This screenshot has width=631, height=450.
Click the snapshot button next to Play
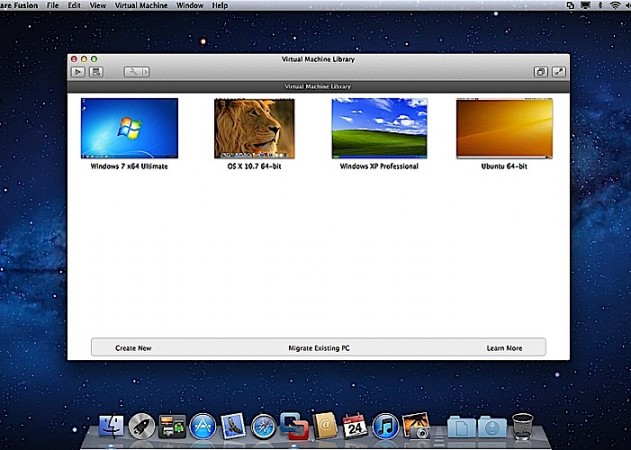click(96, 72)
